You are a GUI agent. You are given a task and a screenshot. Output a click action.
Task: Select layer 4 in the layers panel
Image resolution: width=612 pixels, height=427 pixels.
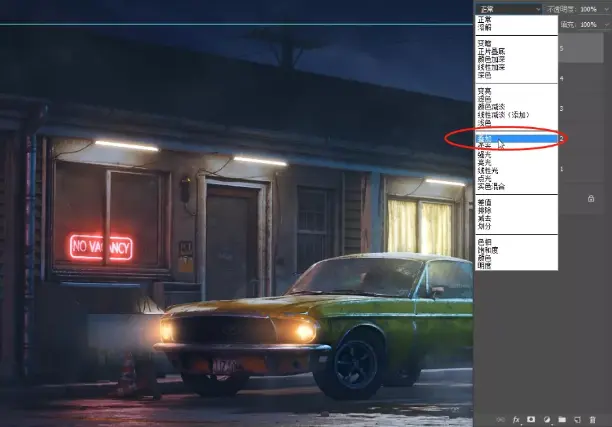[582, 78]
